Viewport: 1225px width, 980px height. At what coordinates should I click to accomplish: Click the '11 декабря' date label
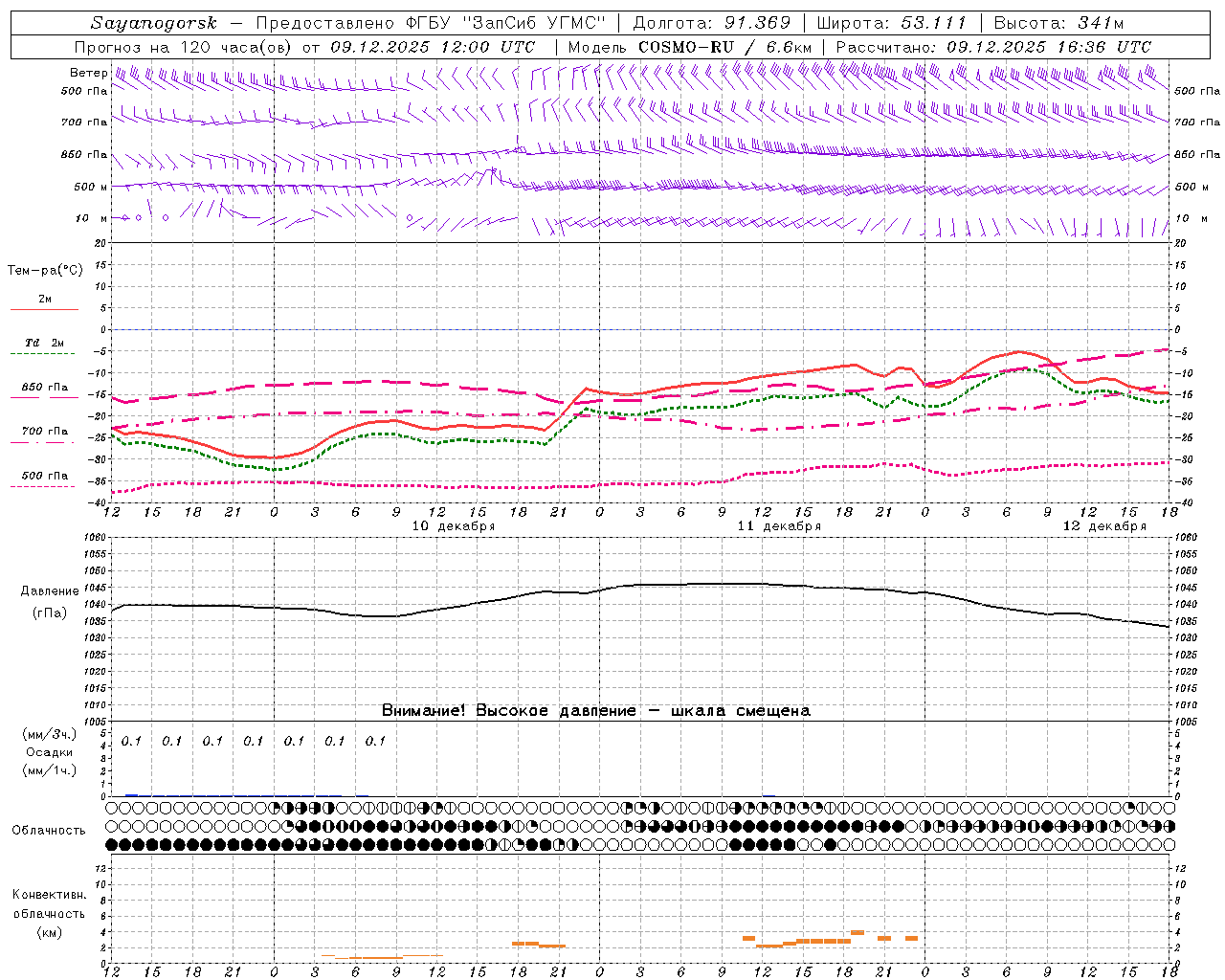coord(779,526)
